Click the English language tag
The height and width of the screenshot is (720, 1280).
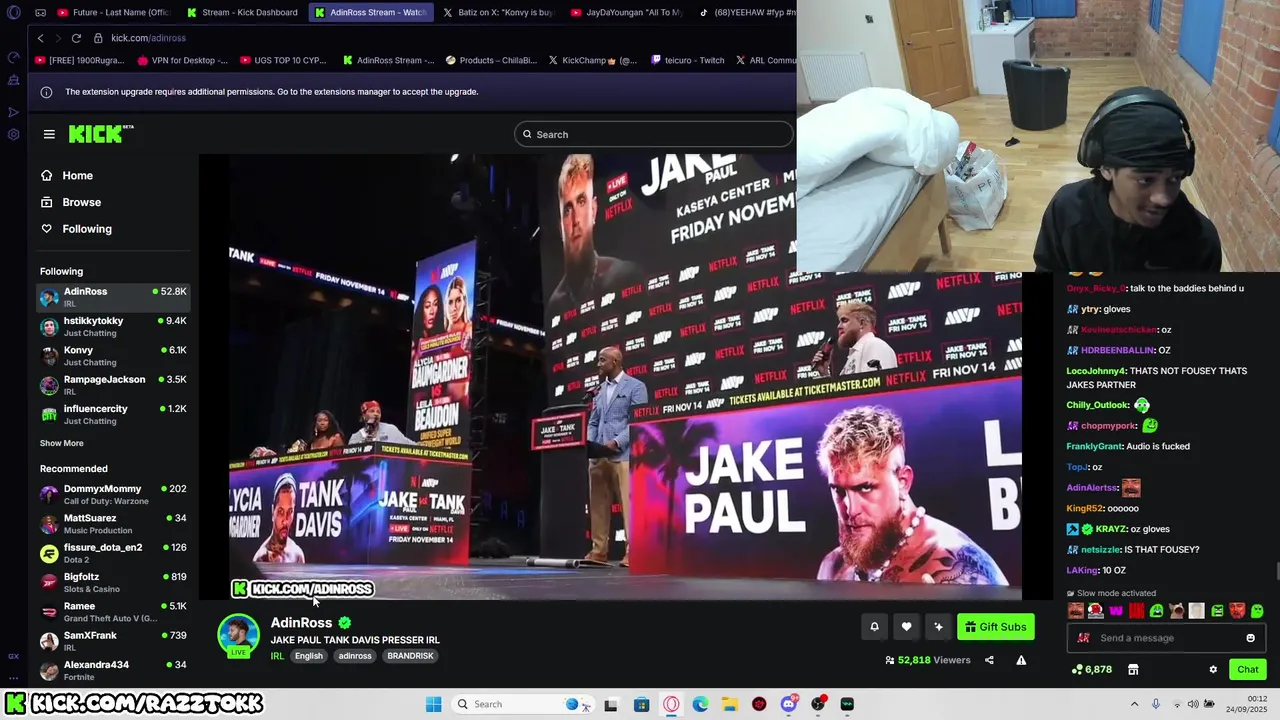(309, 656)
